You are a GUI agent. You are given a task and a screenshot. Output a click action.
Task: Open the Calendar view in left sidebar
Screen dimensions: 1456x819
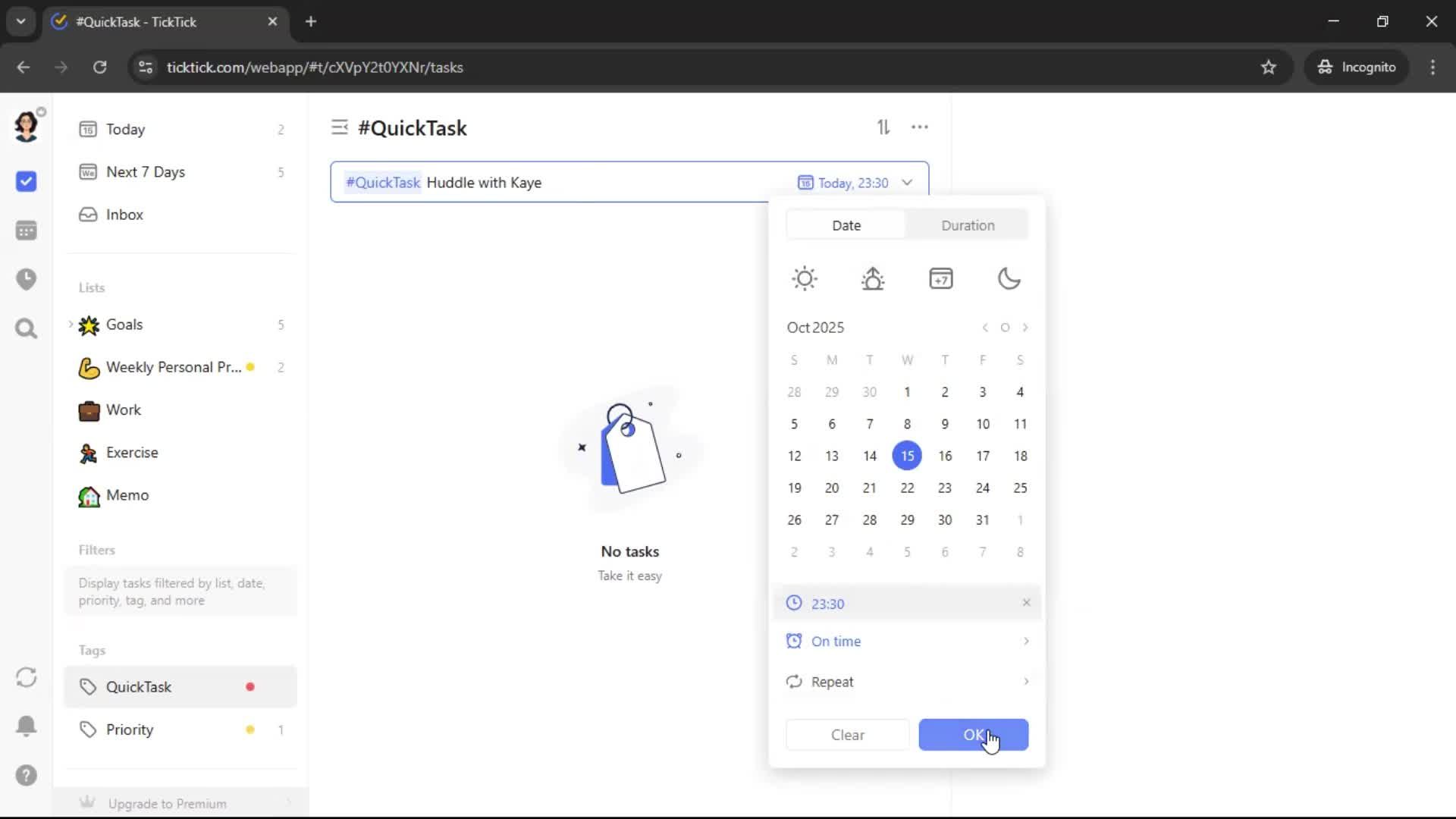point(27,231)
